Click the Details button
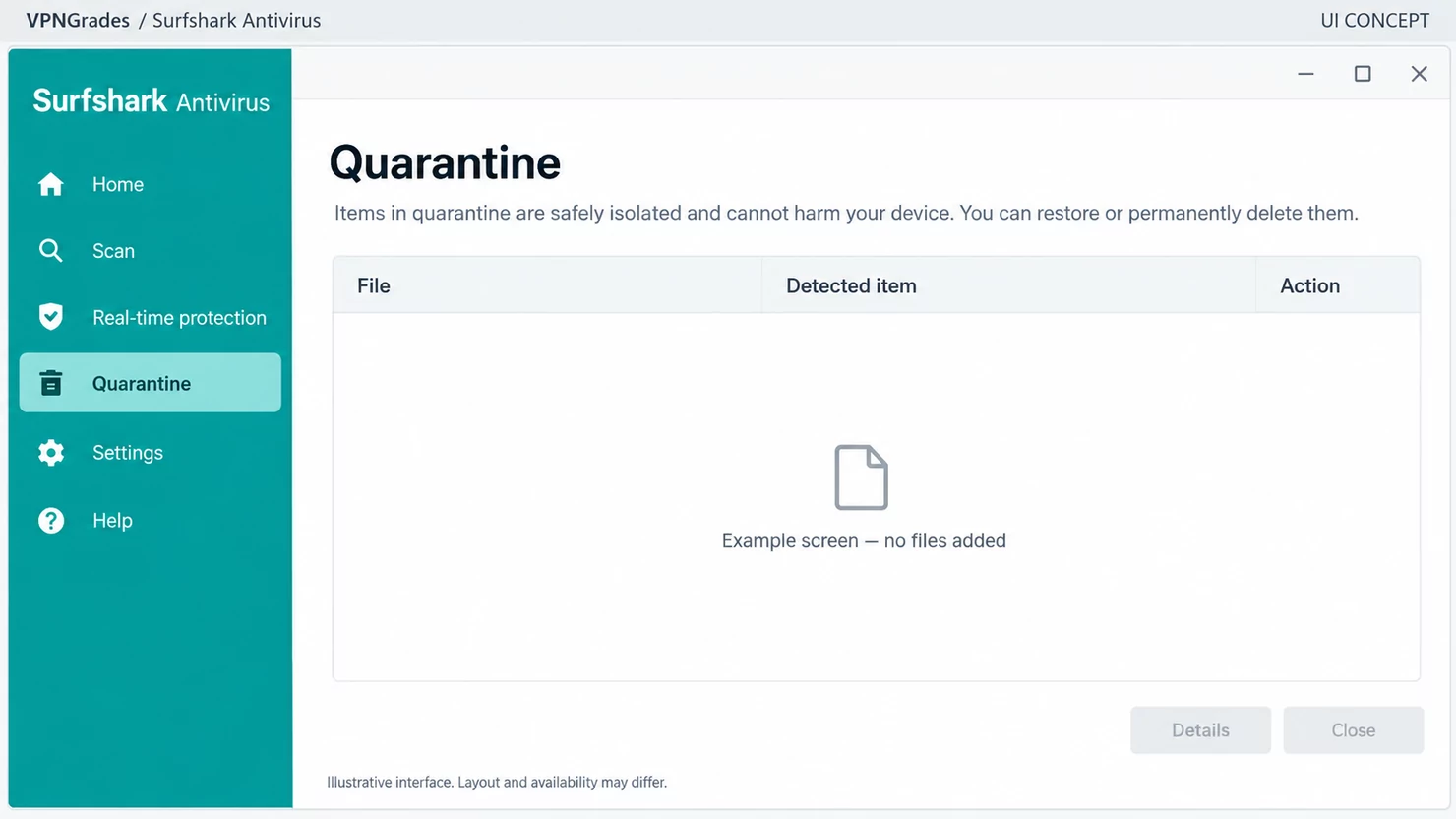The image size is (1456, 819). [1200, 730]
